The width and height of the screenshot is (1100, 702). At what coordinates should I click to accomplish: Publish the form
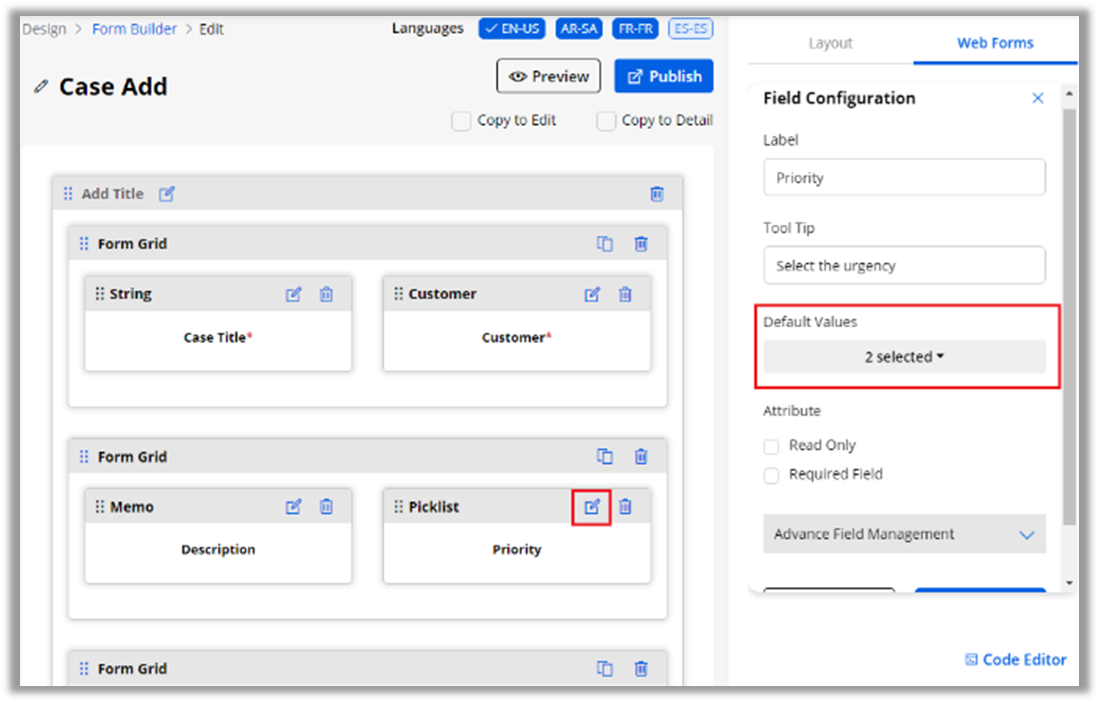point(664,76)
